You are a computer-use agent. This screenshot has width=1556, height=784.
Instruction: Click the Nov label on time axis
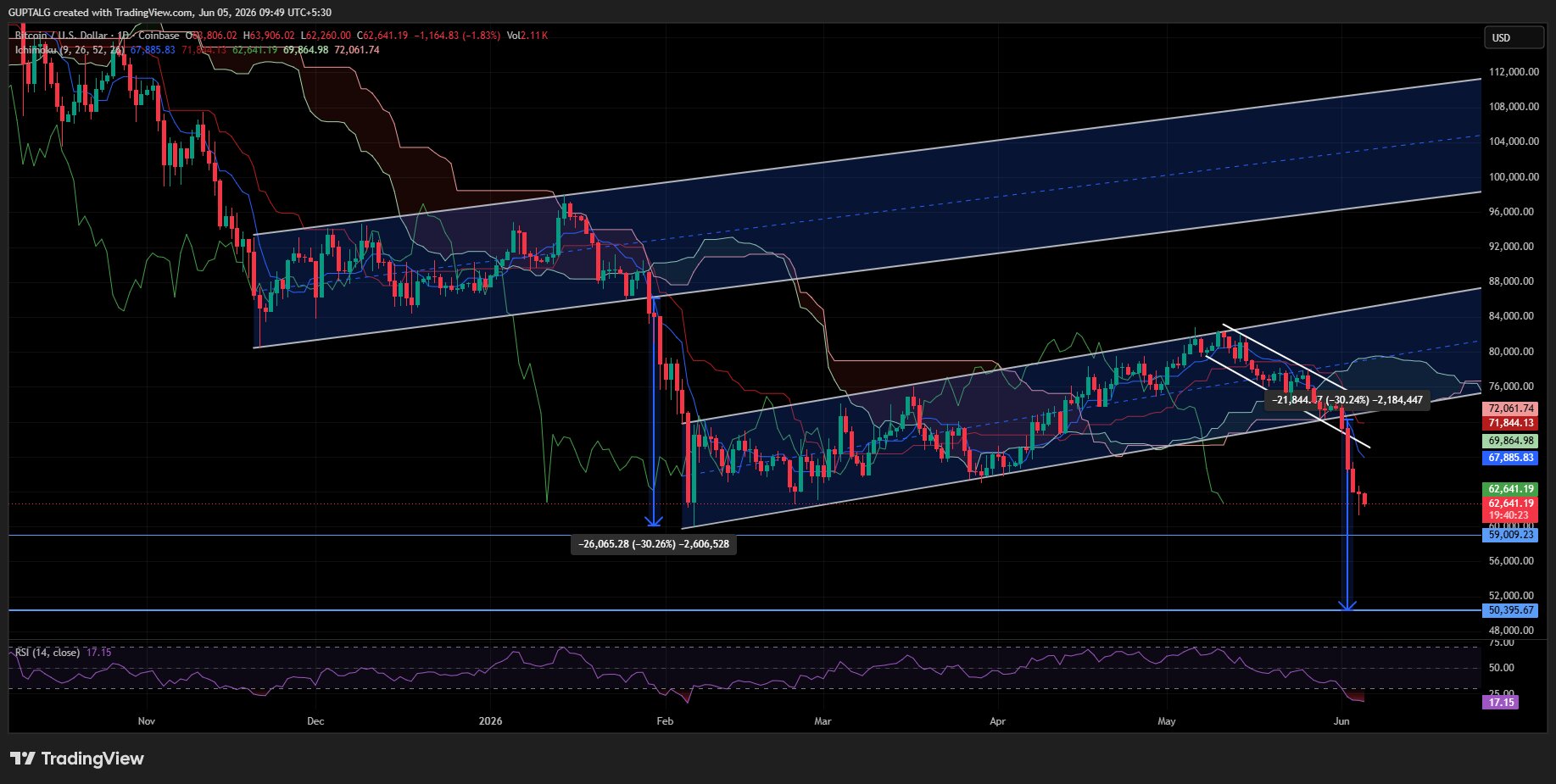tap(147, 721)
